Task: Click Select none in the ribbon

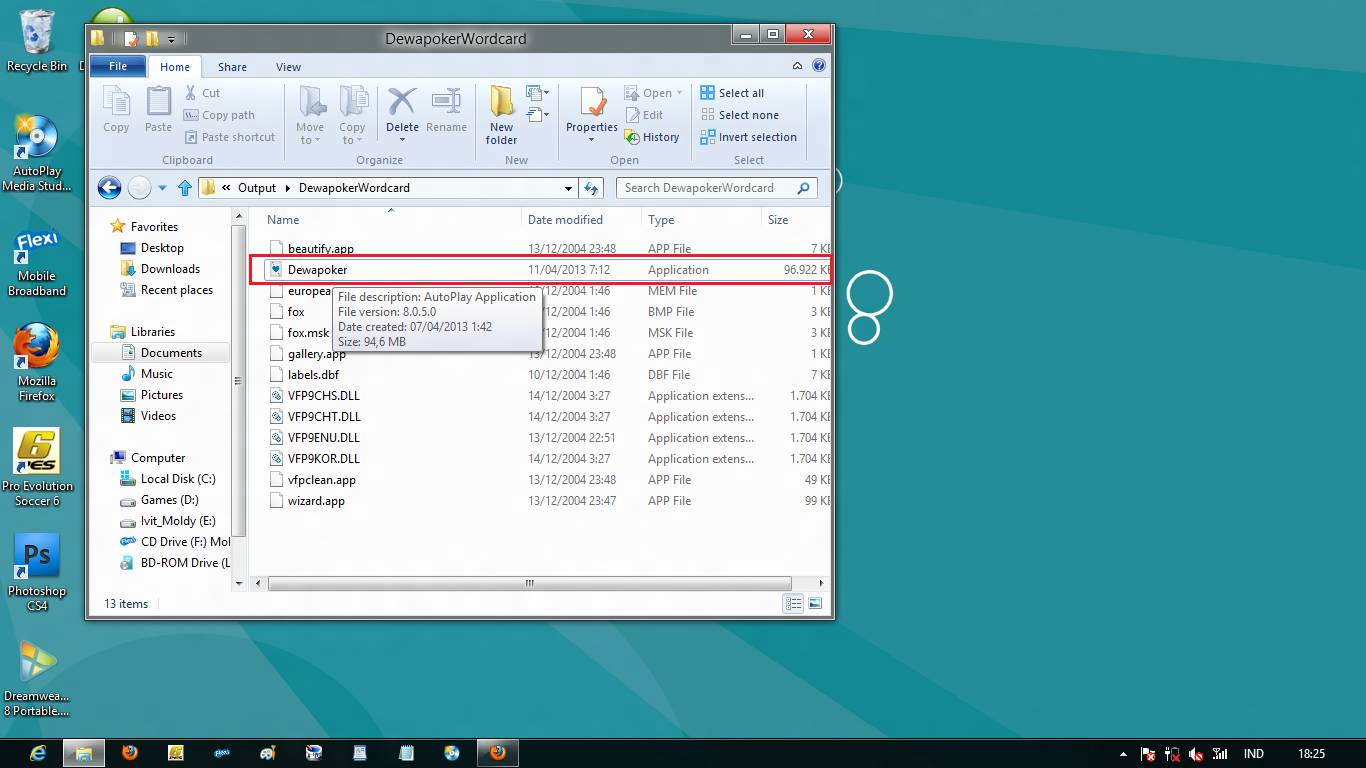Action: tap(739, 115)
